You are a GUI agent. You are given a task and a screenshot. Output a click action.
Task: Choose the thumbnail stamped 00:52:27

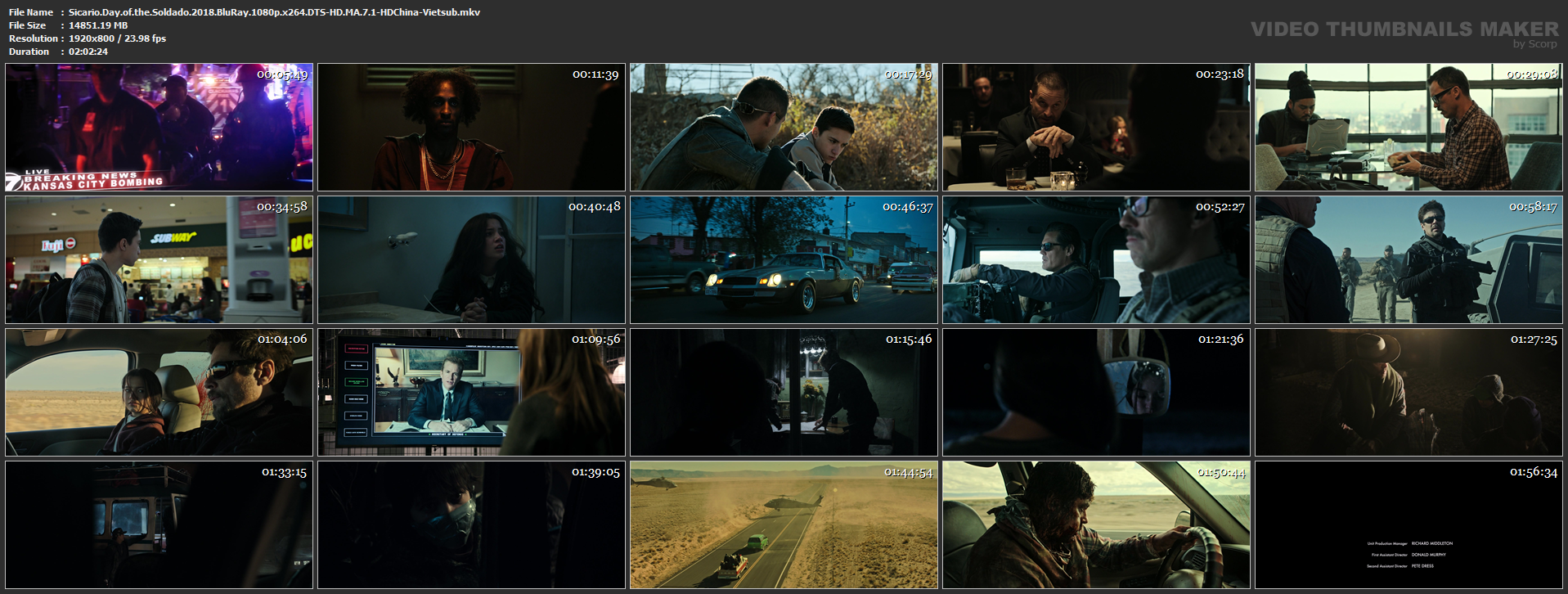click(x=1096, y=260)
